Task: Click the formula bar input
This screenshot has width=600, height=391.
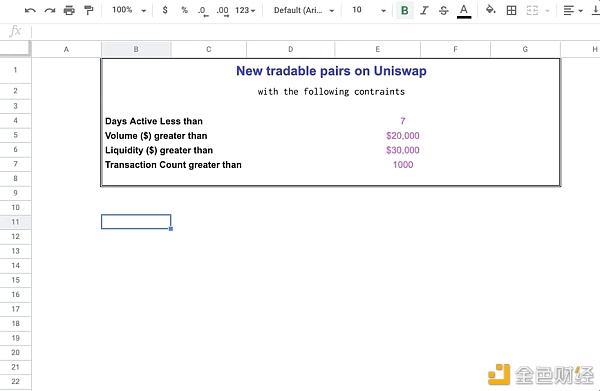Action: 316,31
